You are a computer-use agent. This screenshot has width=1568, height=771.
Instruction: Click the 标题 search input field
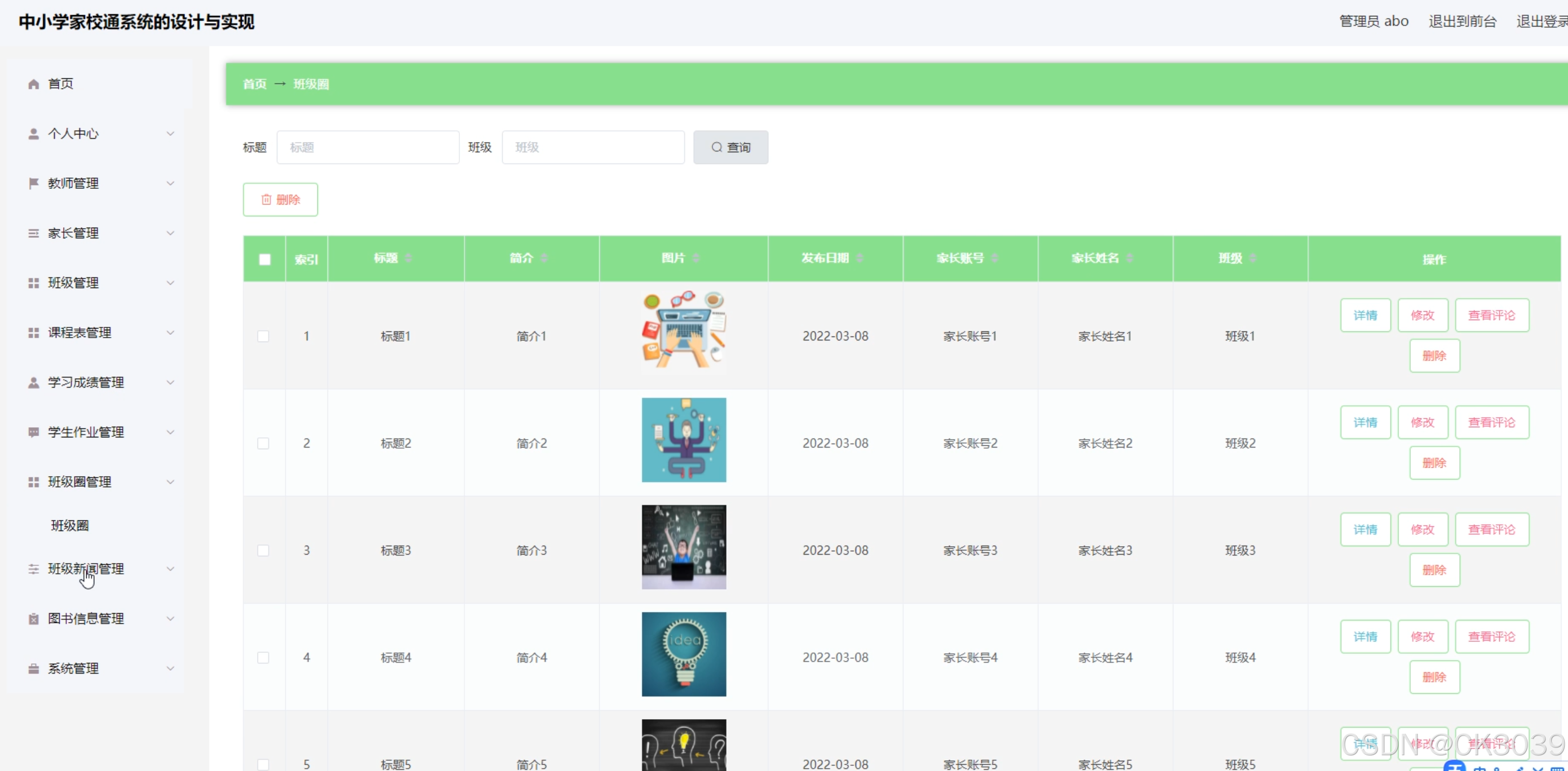click(367, 147)
